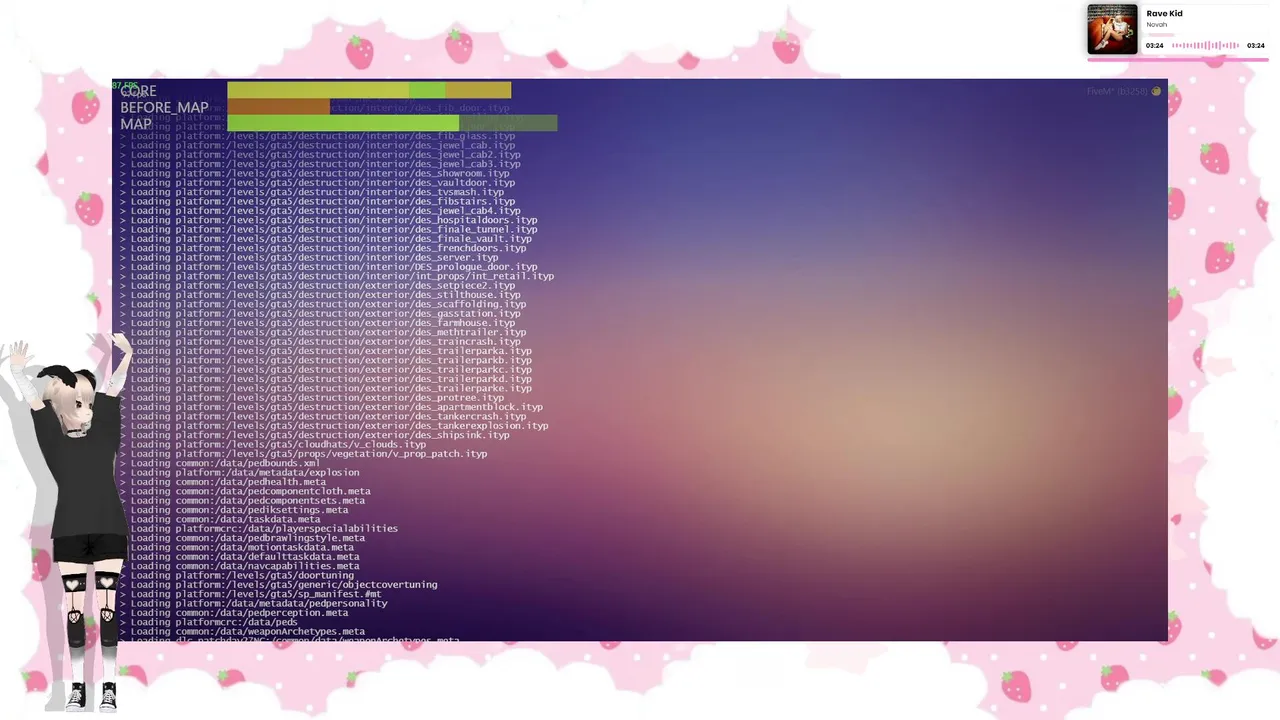Click log line data/metadata/explosion
Screen dimensions: 1280x720
[240, 472]
